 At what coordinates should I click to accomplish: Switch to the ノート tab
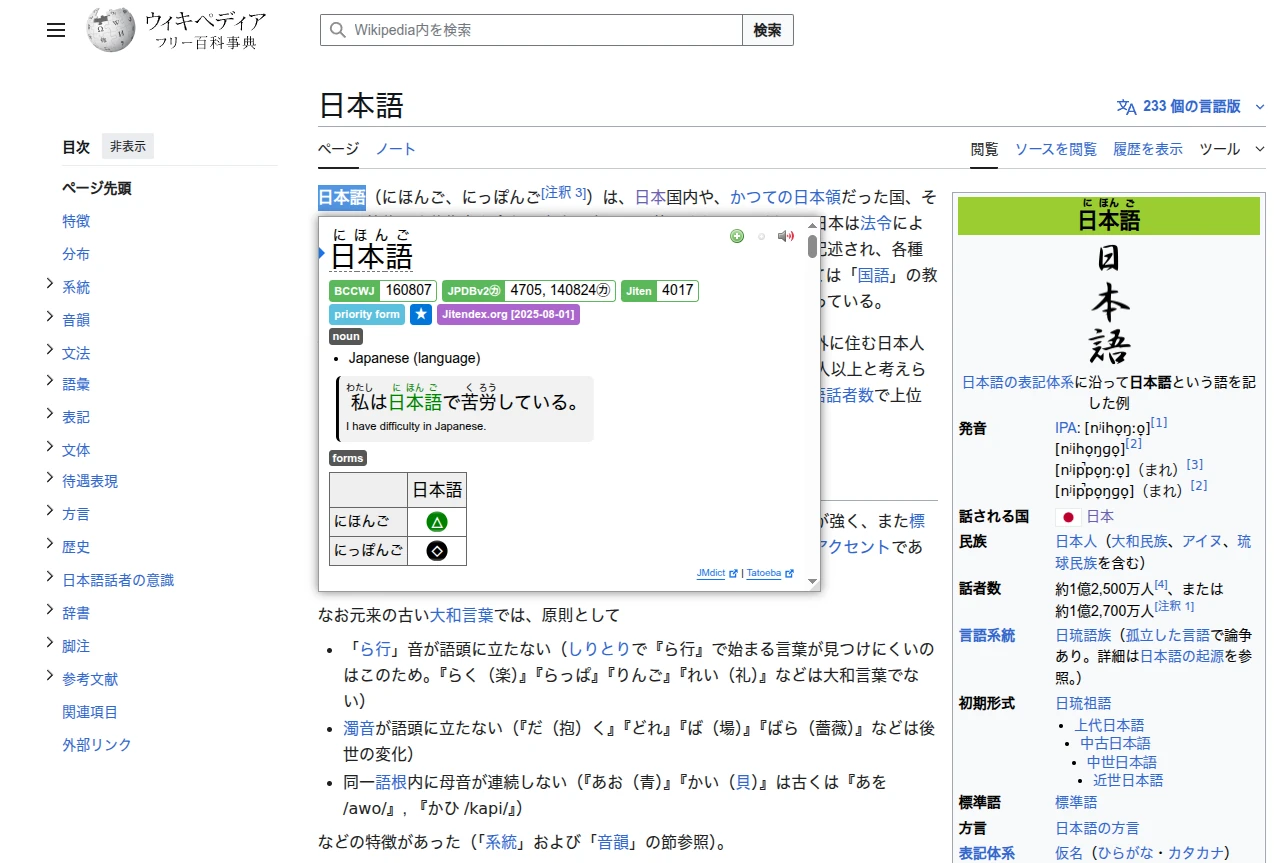[395, 149]
